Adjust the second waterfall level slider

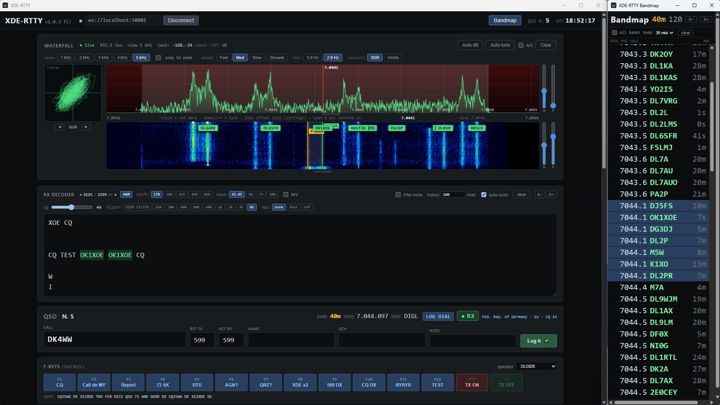pyautogui.click(x=553, y=144)
